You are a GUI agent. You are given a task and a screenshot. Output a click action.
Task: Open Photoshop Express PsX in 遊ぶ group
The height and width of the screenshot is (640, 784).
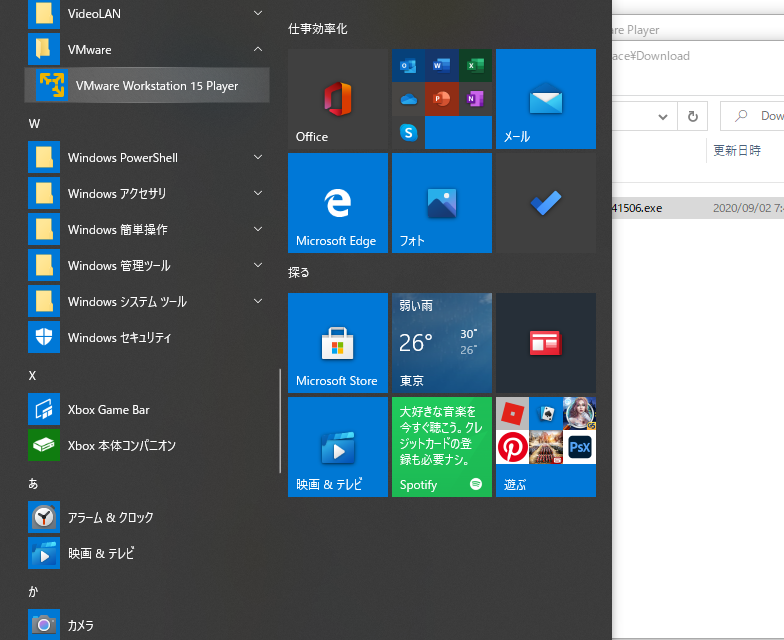click(x=580, y=447)
